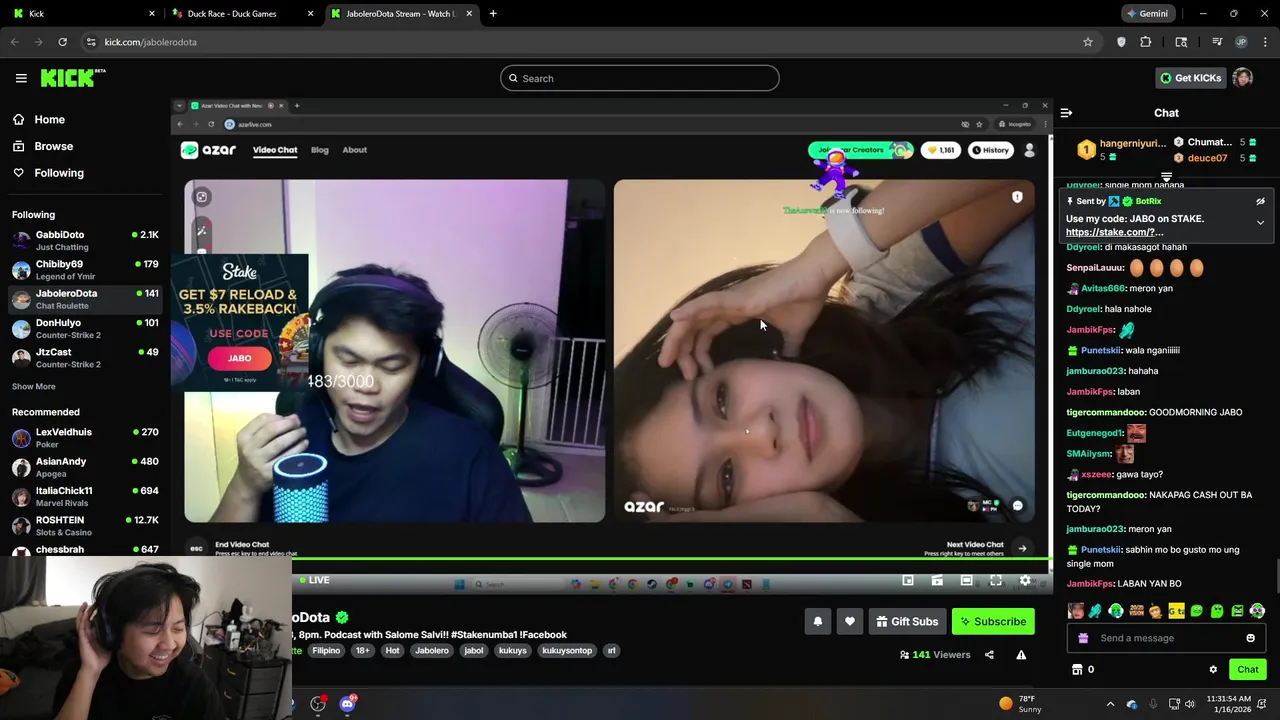This screenshot has height=720, width=1280.
Task: Click the kukuysontop tag
Action: pyautogui.click(x=567, y=651)
